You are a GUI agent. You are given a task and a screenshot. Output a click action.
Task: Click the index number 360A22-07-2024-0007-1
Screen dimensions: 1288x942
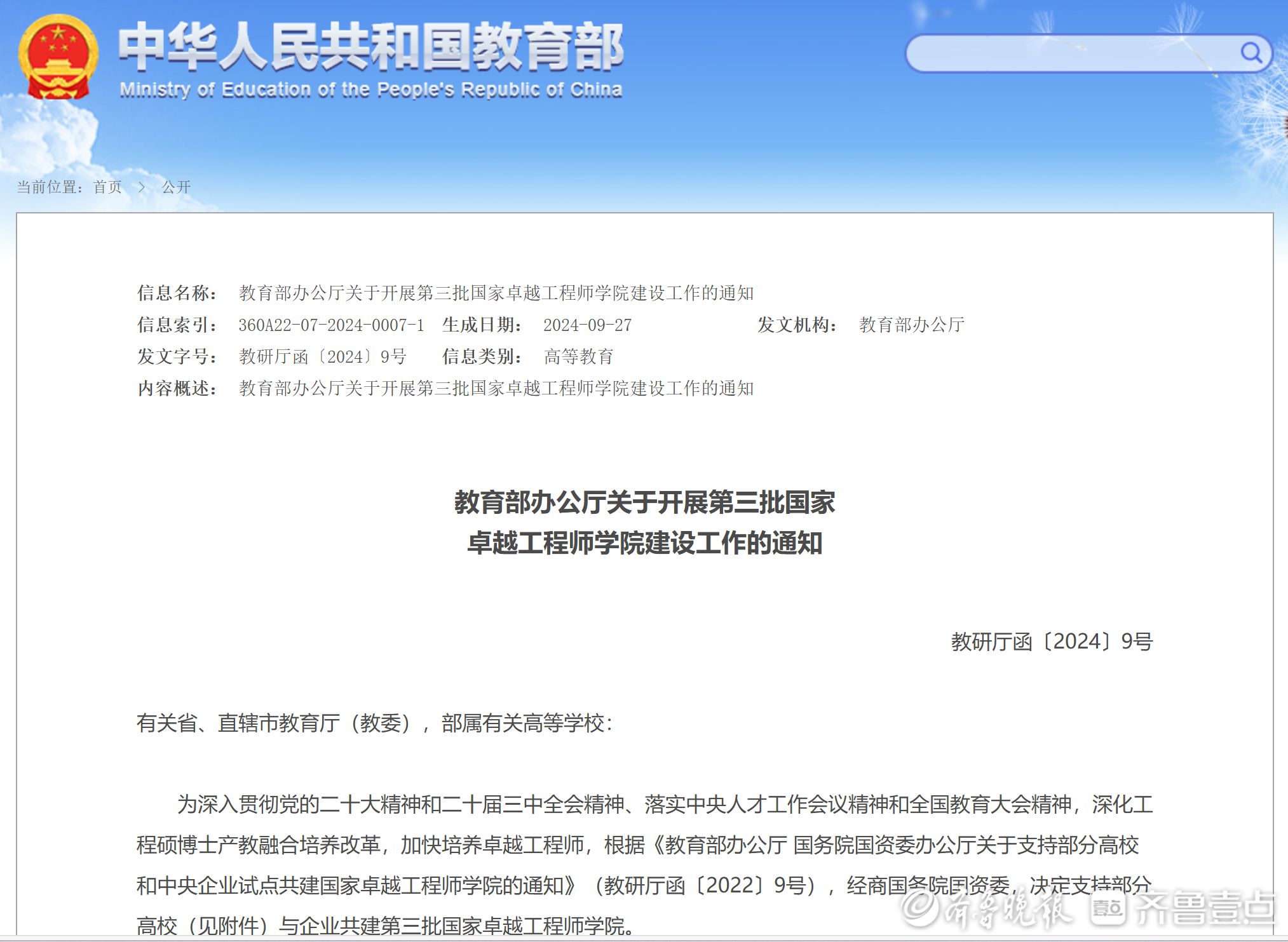click(x=331, y=325)
